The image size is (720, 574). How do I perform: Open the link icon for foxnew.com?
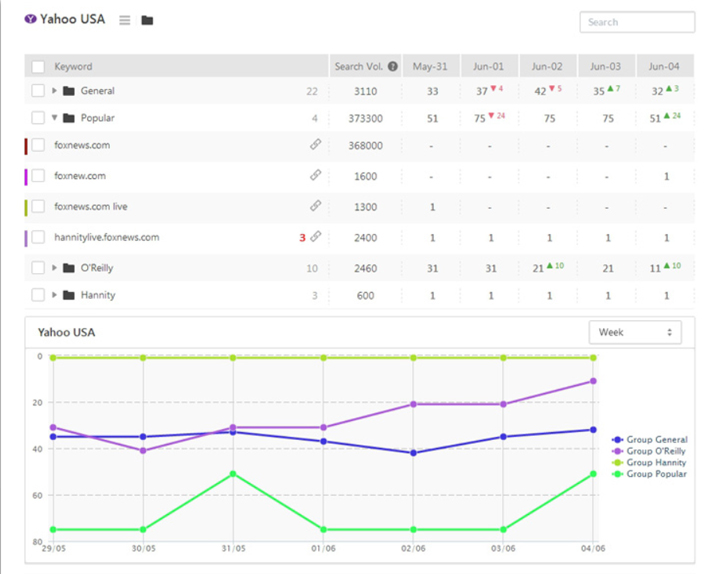(315, 175)
